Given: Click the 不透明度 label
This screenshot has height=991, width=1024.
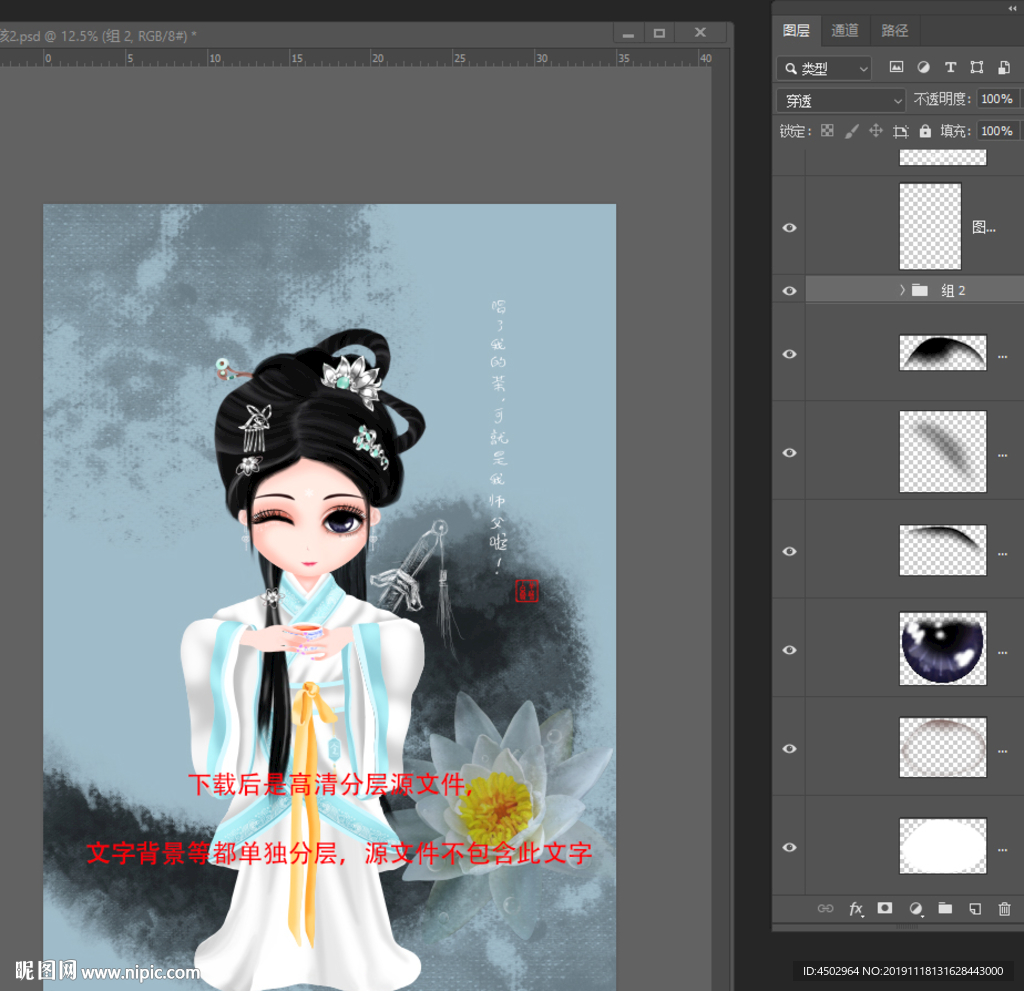Looking at the screenshot, I should pos(942,99).
